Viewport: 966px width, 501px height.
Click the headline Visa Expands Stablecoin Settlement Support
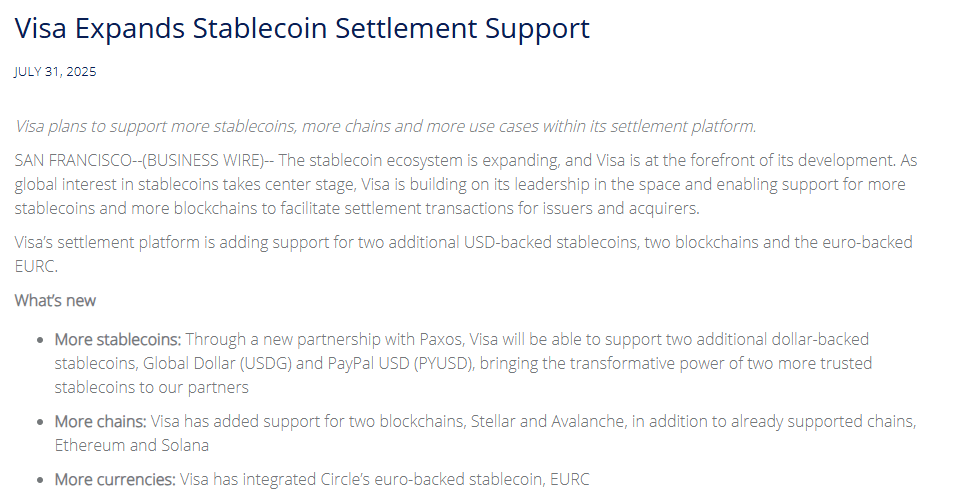[x=302, y=29]
